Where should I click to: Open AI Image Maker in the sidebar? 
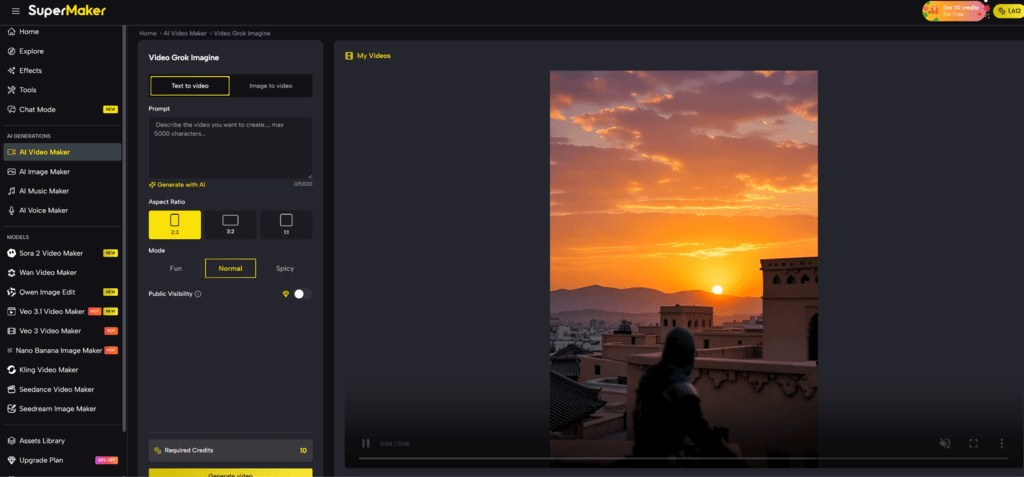[45, 172]
